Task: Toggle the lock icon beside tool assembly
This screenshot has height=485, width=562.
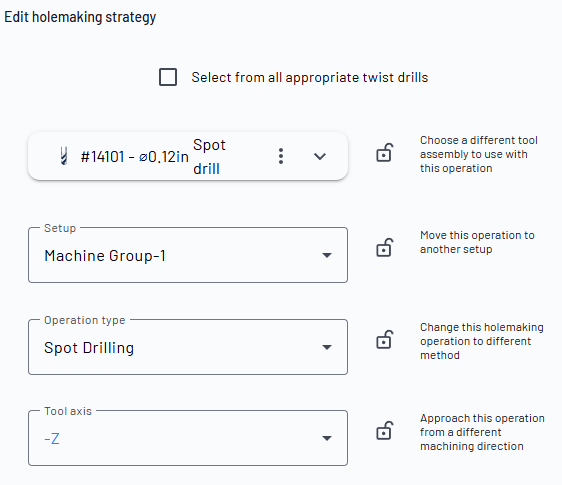Action: tap(385, 153)
